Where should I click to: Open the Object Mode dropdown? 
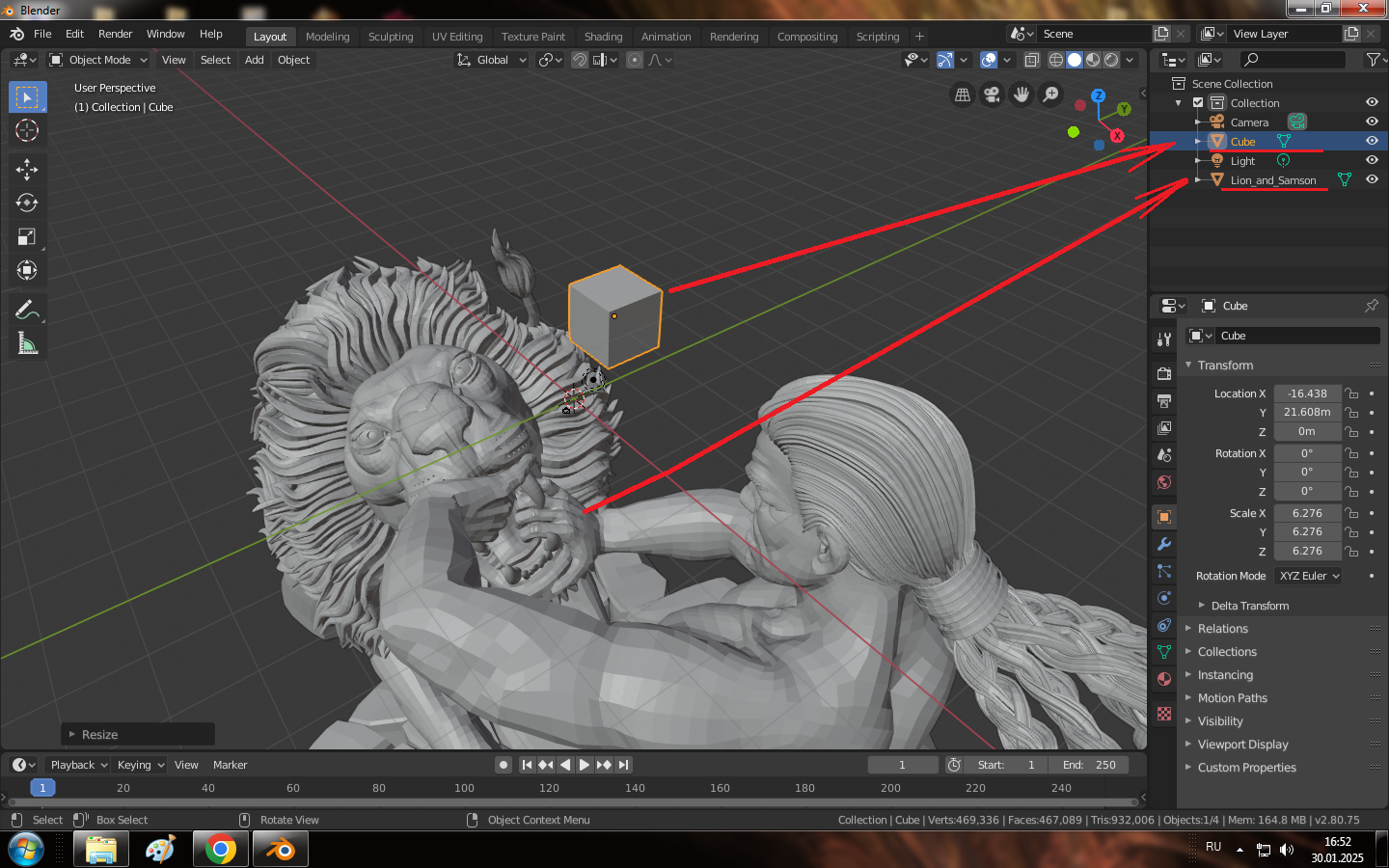[98, 60]
